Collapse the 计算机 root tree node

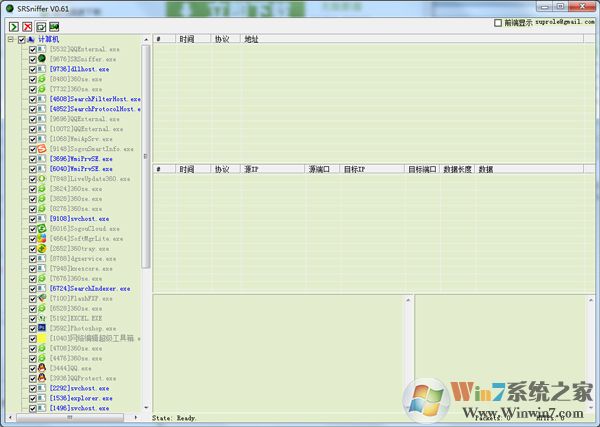pos(10,39)
